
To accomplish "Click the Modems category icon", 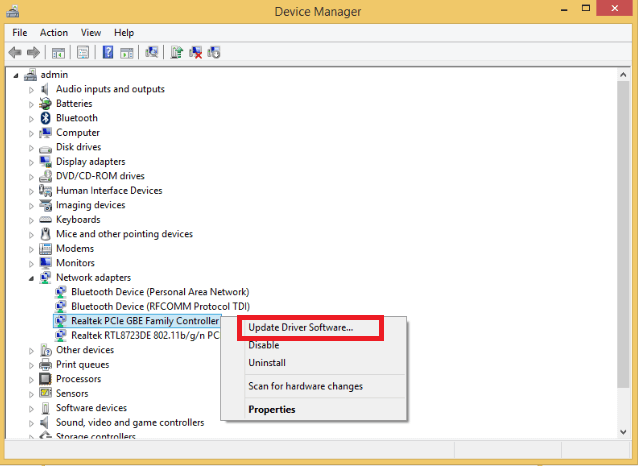I will point(45,248).
